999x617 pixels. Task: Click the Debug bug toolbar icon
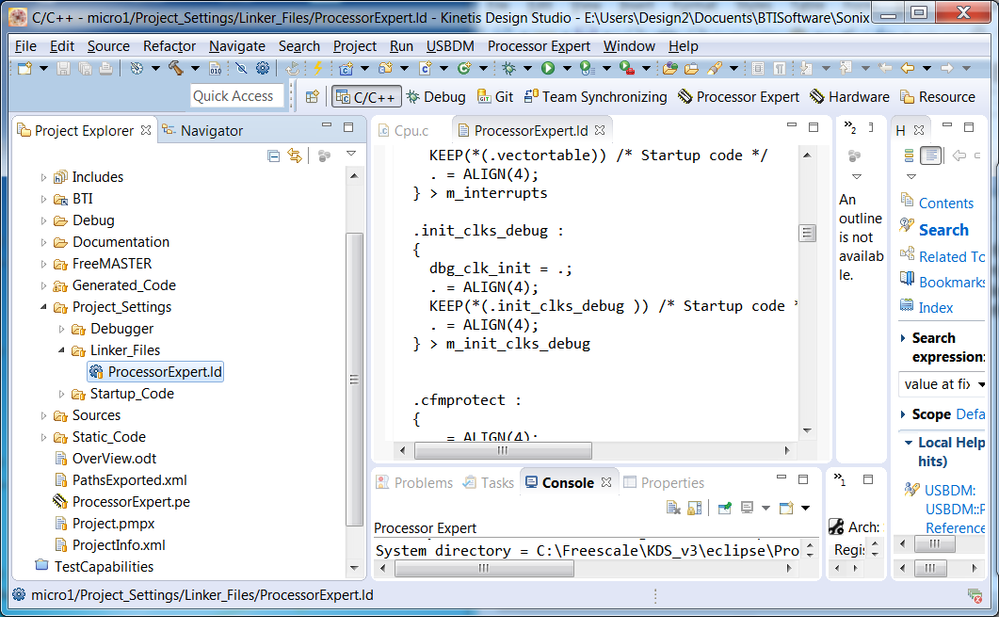click(x=508, y=68)
